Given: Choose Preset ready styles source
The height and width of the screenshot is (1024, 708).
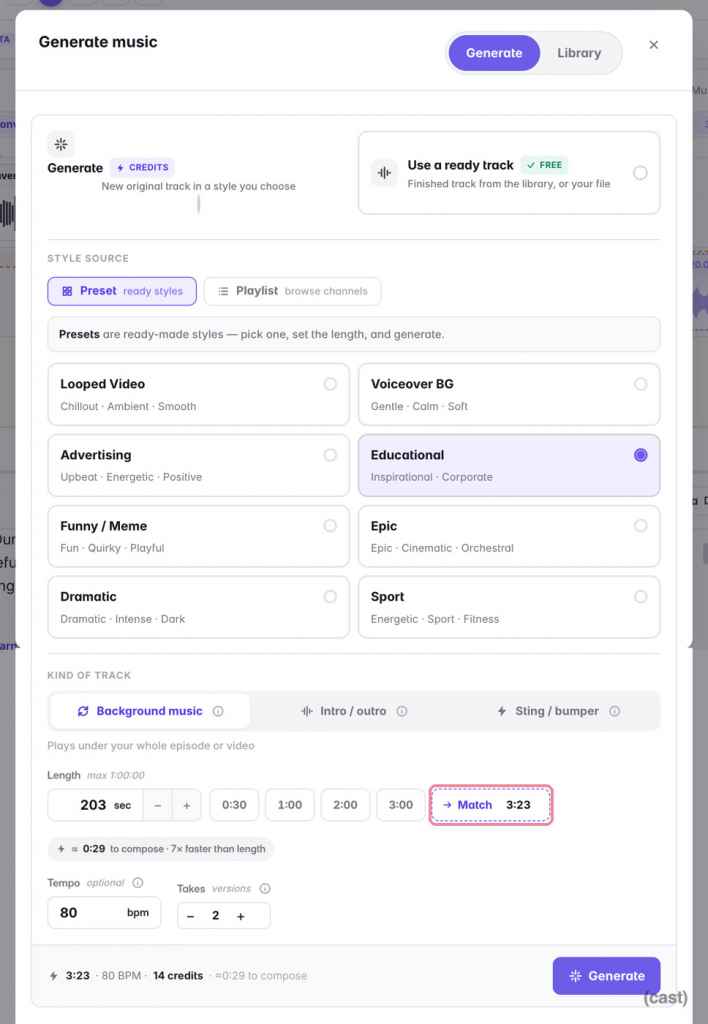Looking at the screenshot, I should coord(121,291).
